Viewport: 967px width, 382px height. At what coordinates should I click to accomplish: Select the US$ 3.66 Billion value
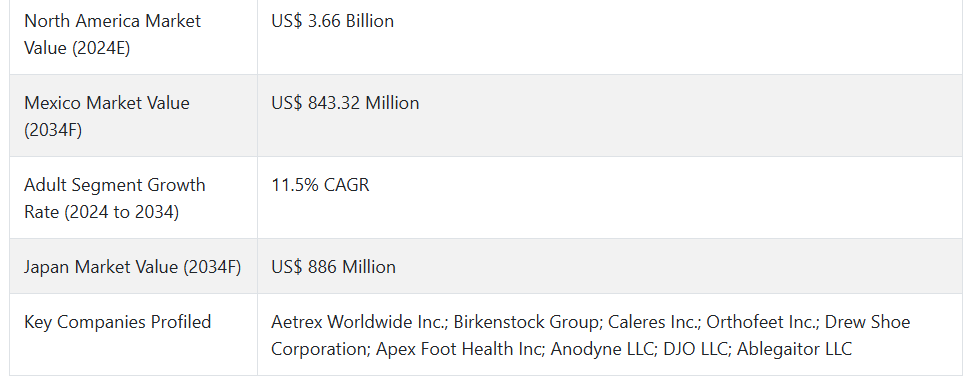(x=332, y=21)
